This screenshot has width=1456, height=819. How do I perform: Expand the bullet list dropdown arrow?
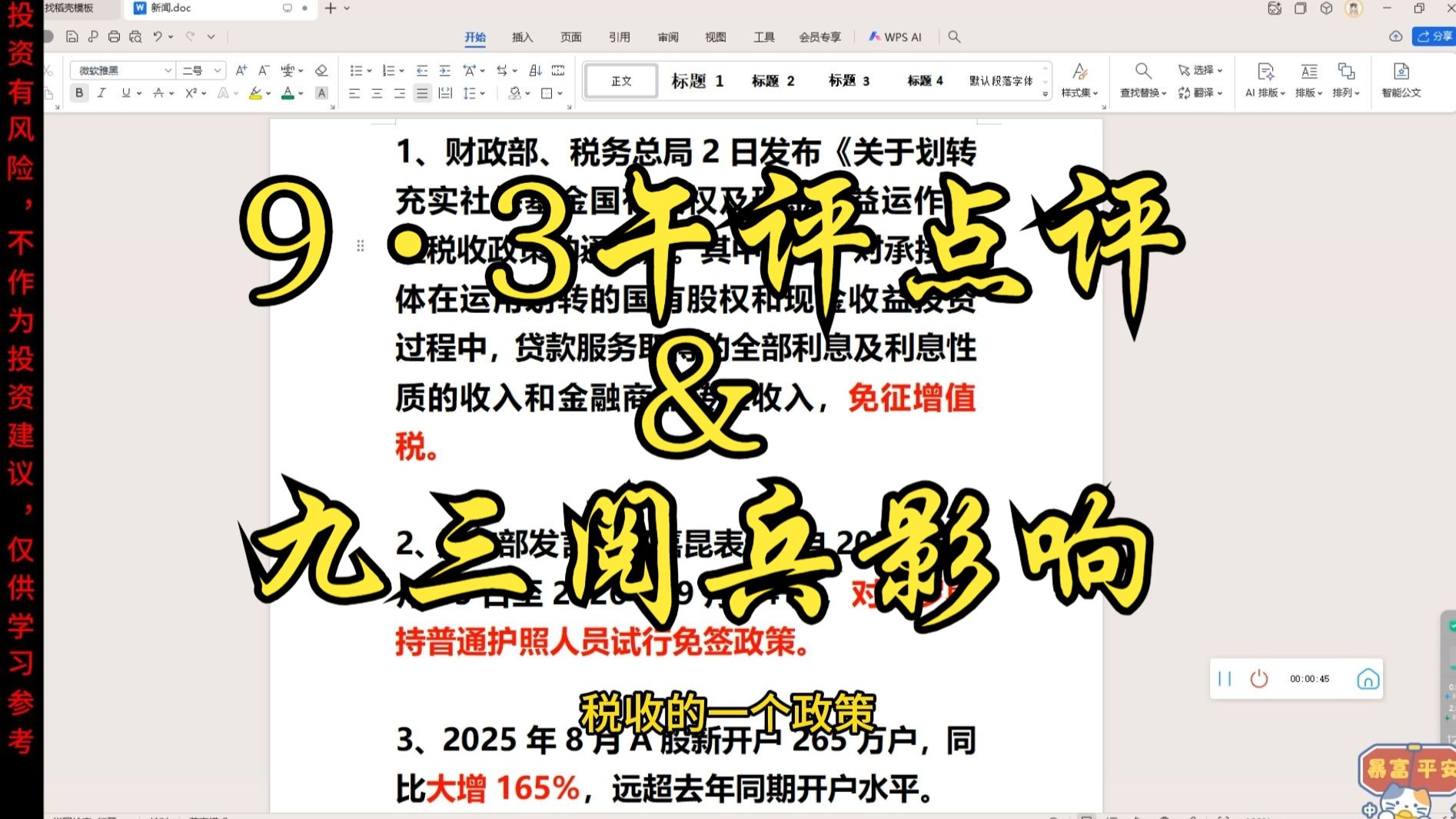coord(370,71)
